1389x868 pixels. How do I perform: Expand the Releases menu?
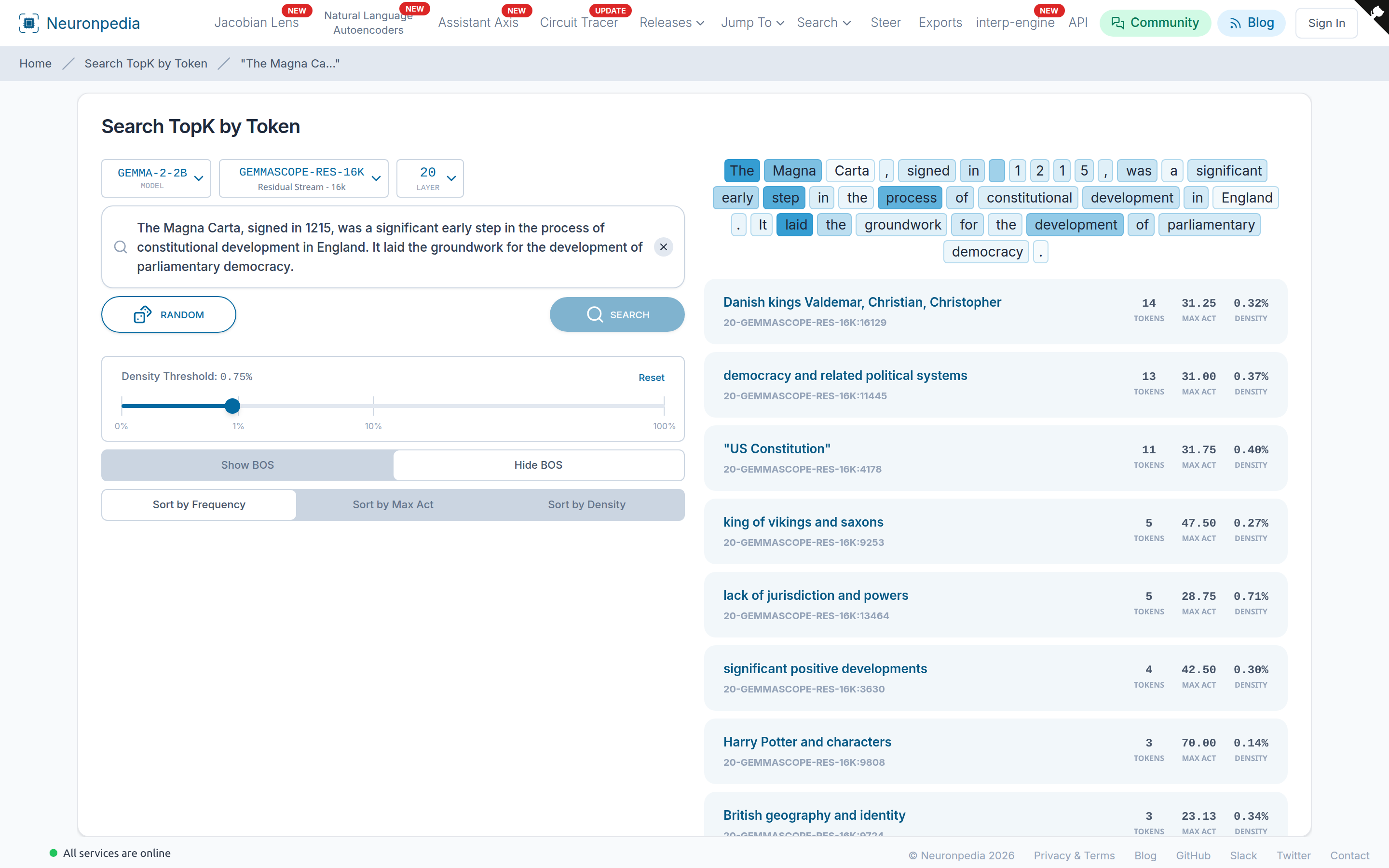pos(671,23)
